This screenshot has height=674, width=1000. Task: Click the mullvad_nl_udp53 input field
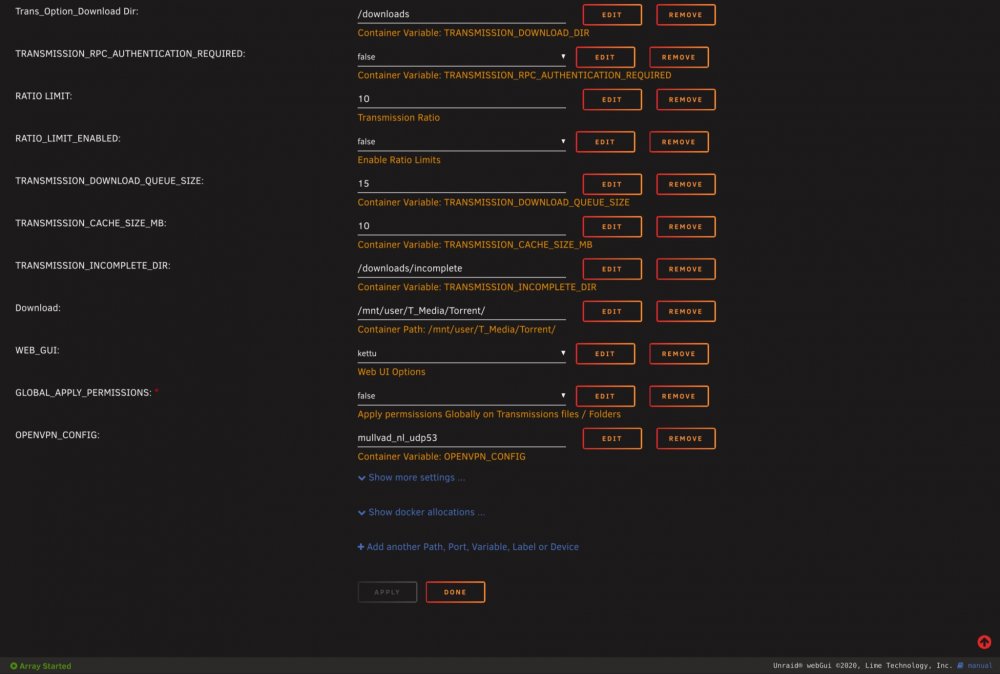(461, 437)
